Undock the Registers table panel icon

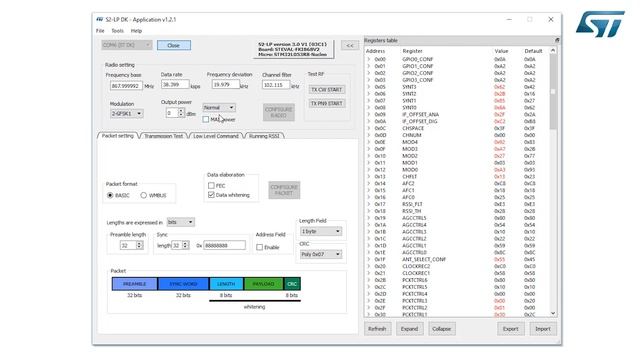[x=557, y=40]
